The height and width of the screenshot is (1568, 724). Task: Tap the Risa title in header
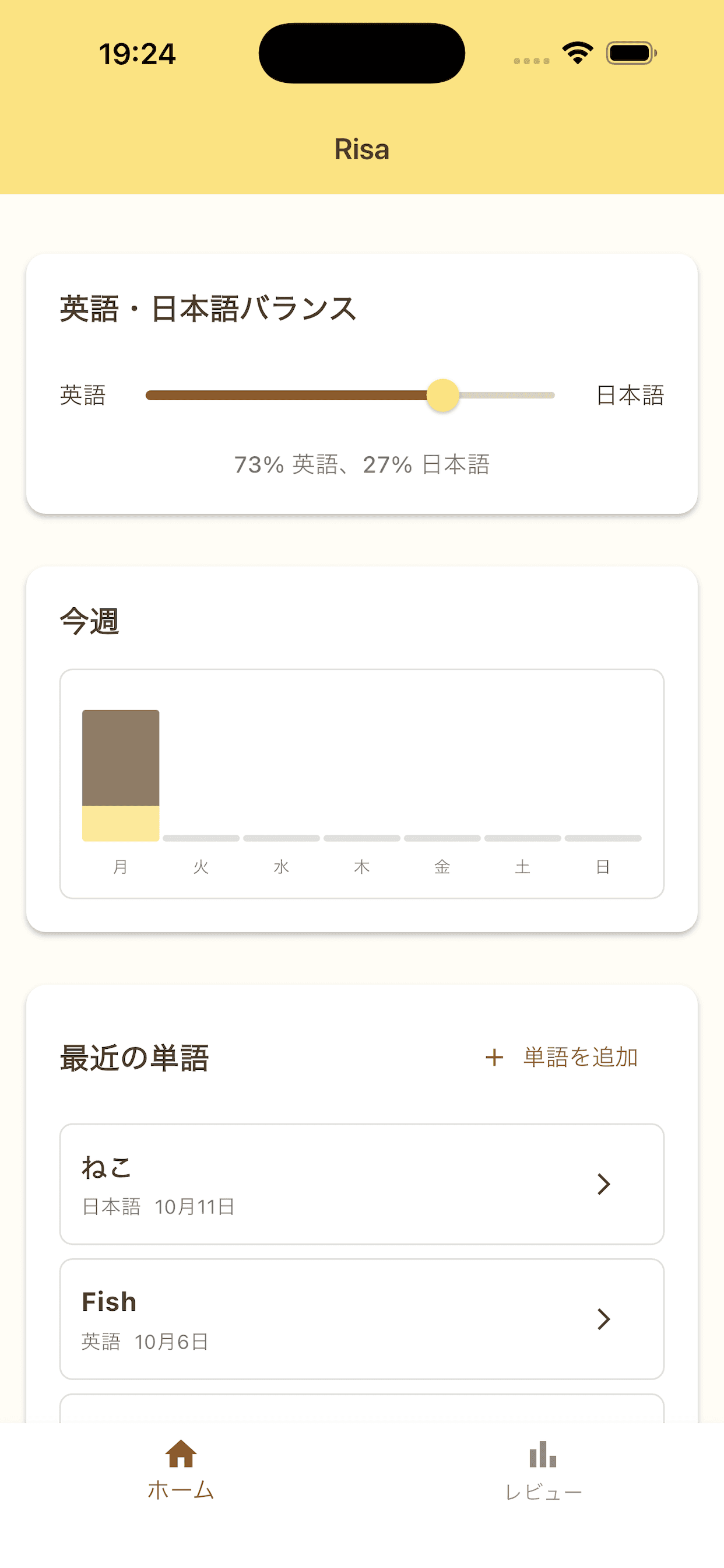[x=361, y=149]
